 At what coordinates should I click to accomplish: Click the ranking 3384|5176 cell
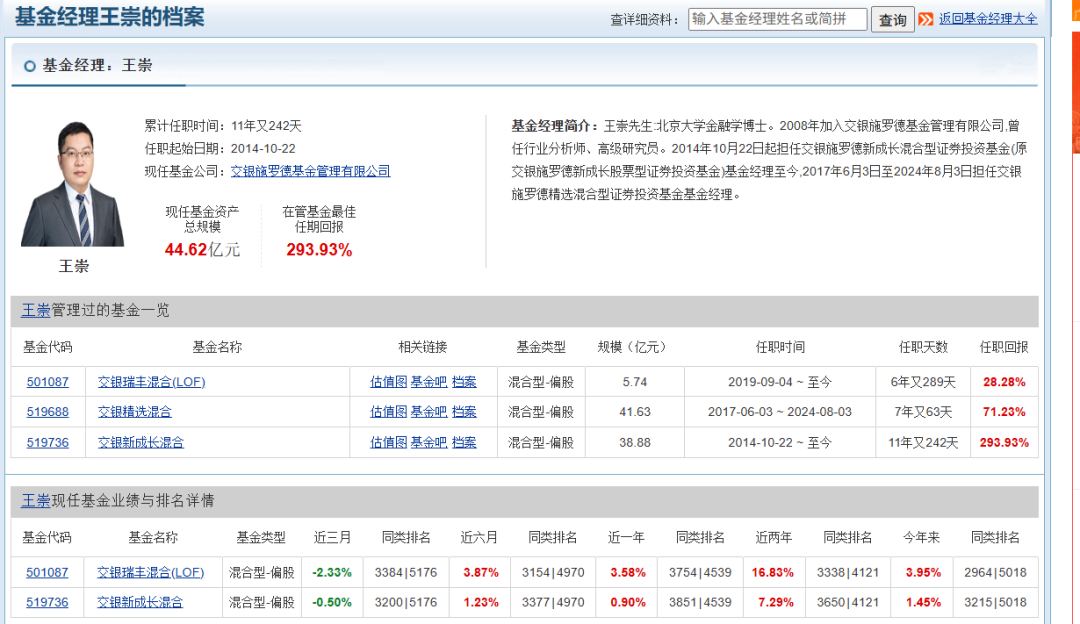406,572
